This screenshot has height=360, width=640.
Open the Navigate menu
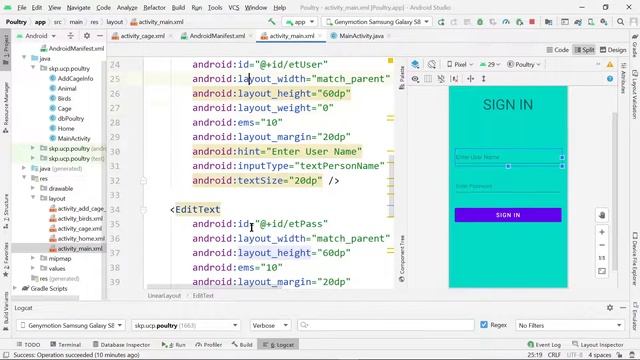(78, 7)
